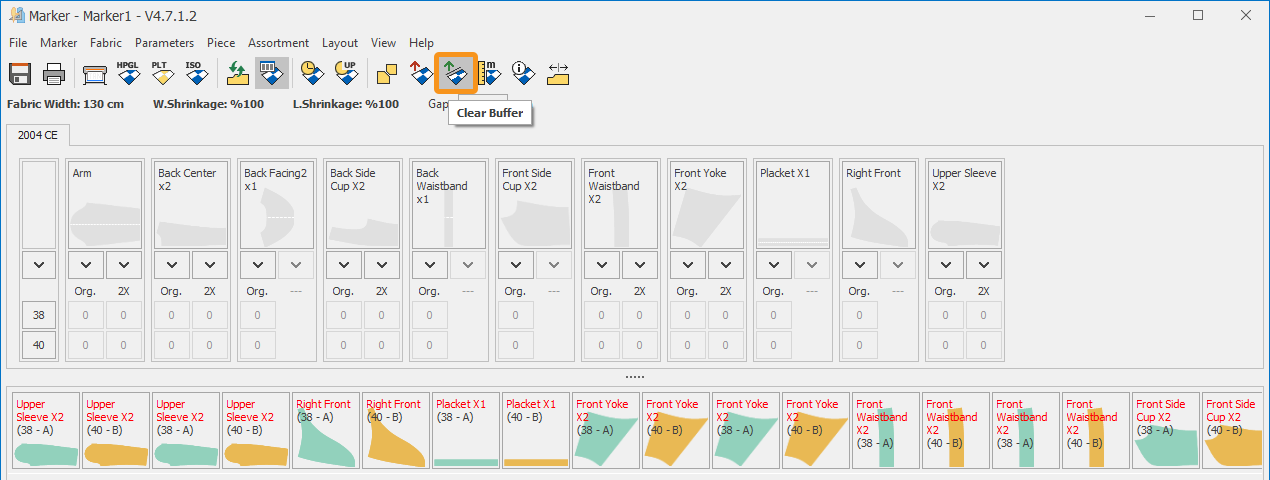
Task: Click the info marker icon
Action: [x=523, y=73]
